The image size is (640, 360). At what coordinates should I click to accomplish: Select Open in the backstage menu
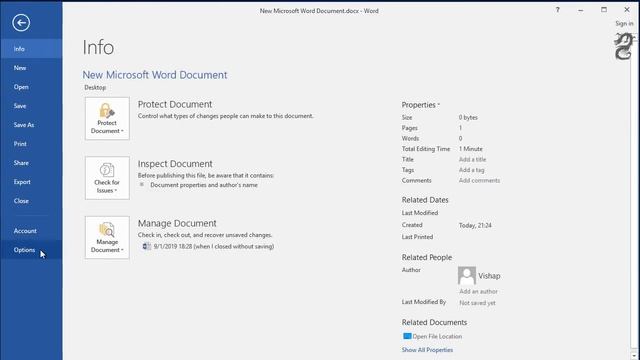point(31,87)
